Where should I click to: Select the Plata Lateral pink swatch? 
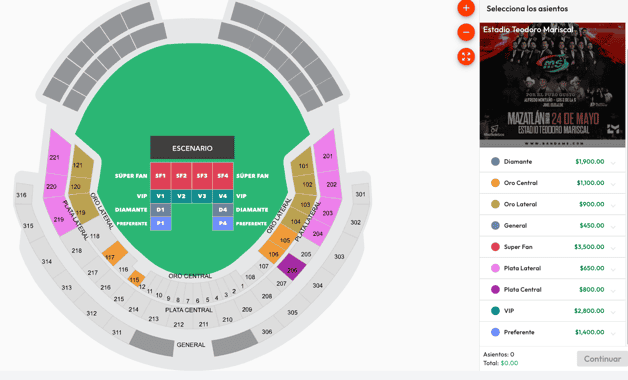[495, 268]
